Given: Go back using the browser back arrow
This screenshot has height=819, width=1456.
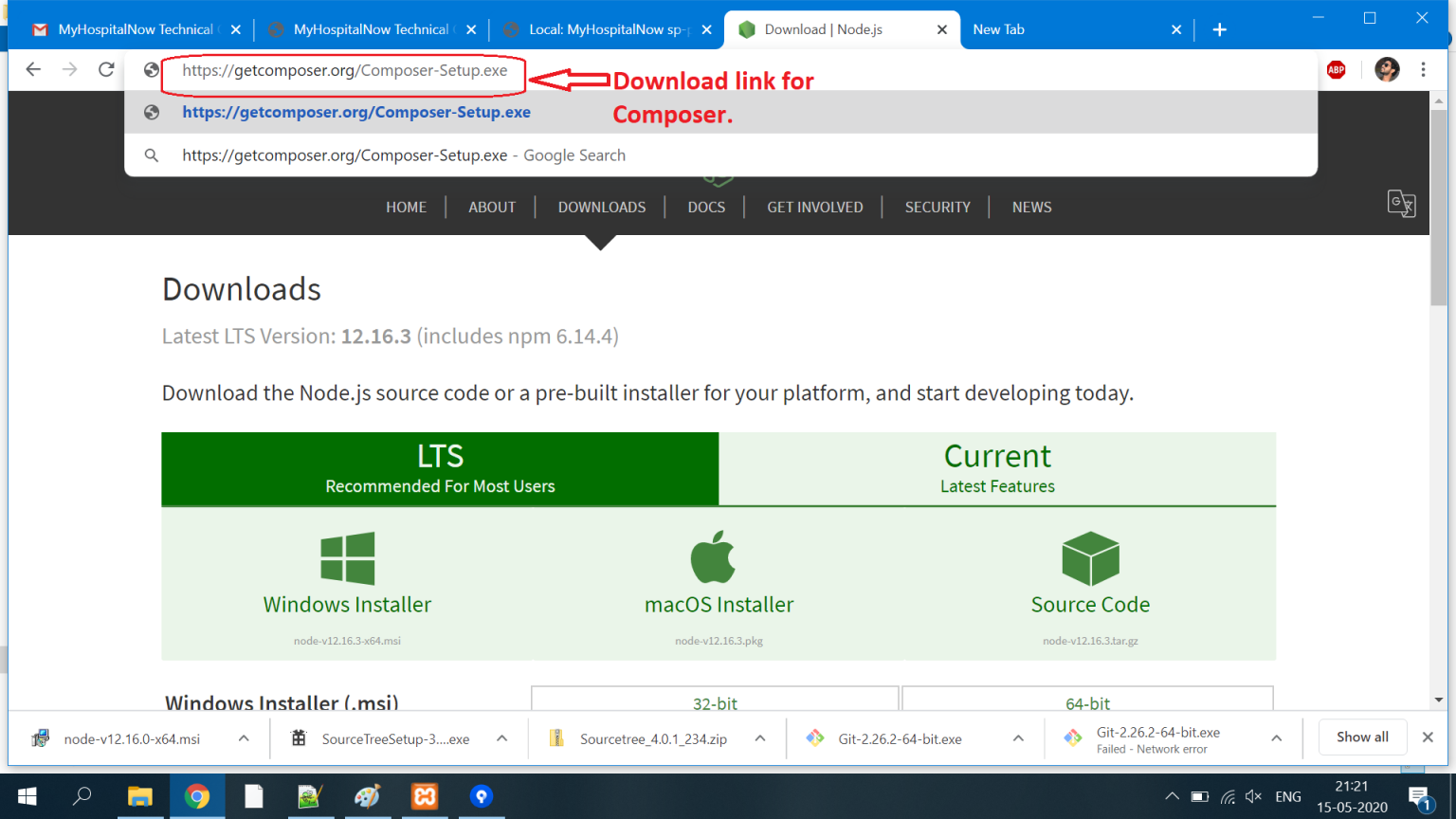Looking at the screenshot, I should pyautogui.click(x=33, y=69).
